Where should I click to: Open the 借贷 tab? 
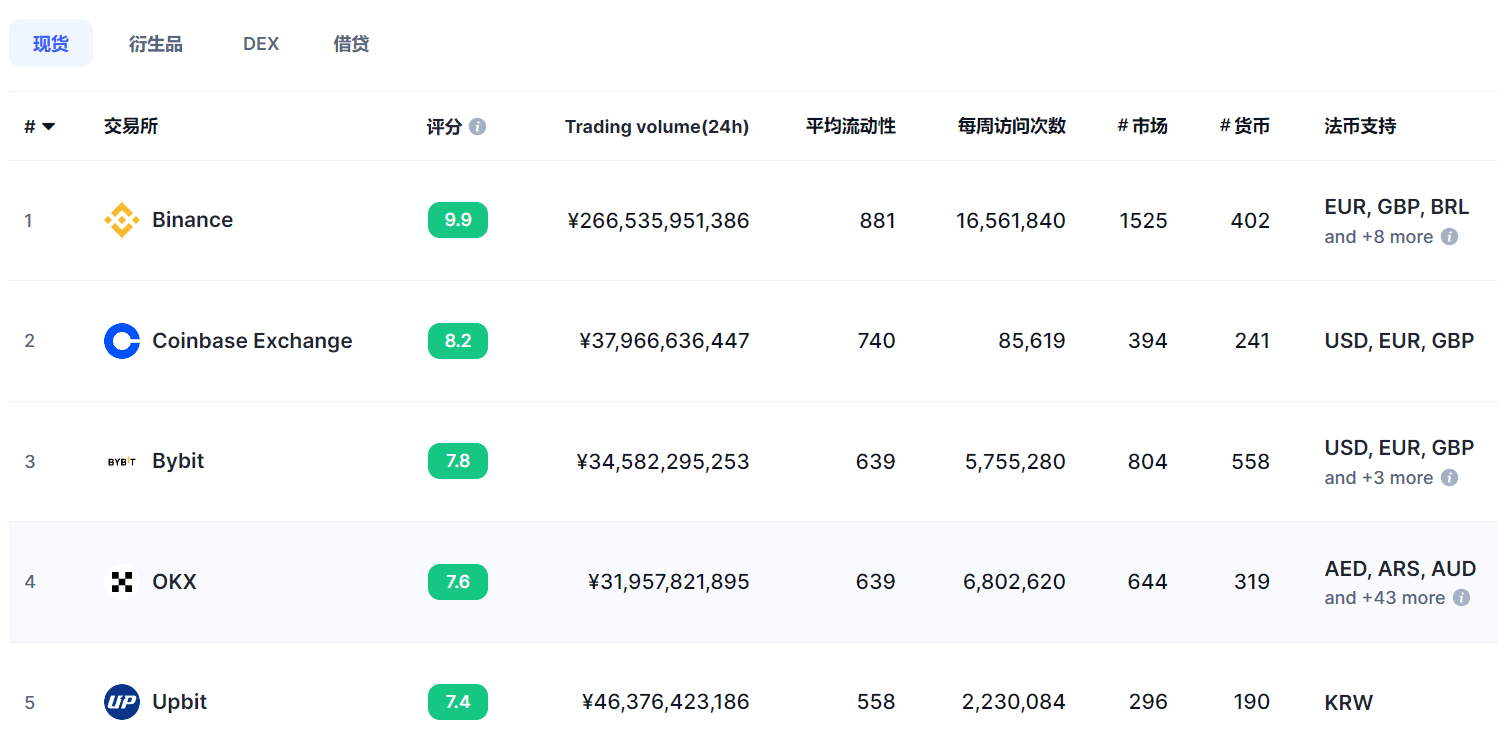point(351,44)
